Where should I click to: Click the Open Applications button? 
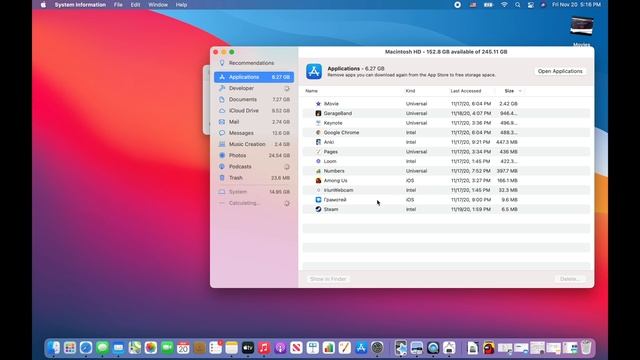[x=560, y=71]
